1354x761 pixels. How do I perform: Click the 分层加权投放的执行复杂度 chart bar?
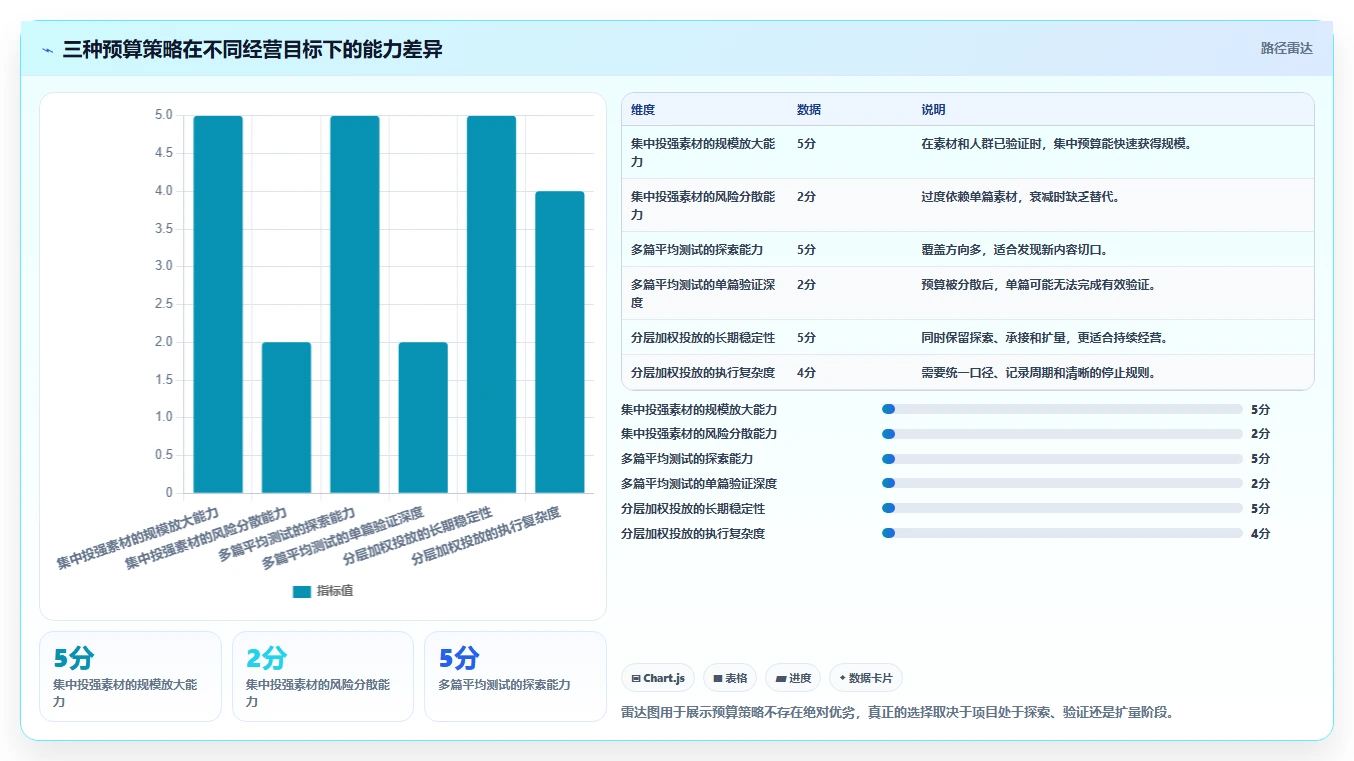click(560, 342)
